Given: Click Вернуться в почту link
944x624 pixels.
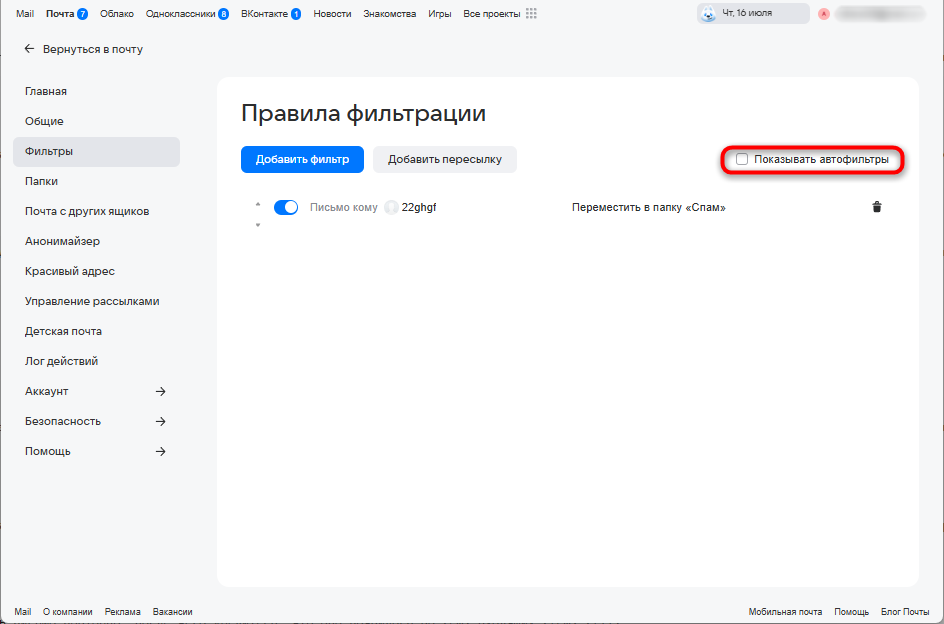Looking at the screenshot, I should pos(93,49).
